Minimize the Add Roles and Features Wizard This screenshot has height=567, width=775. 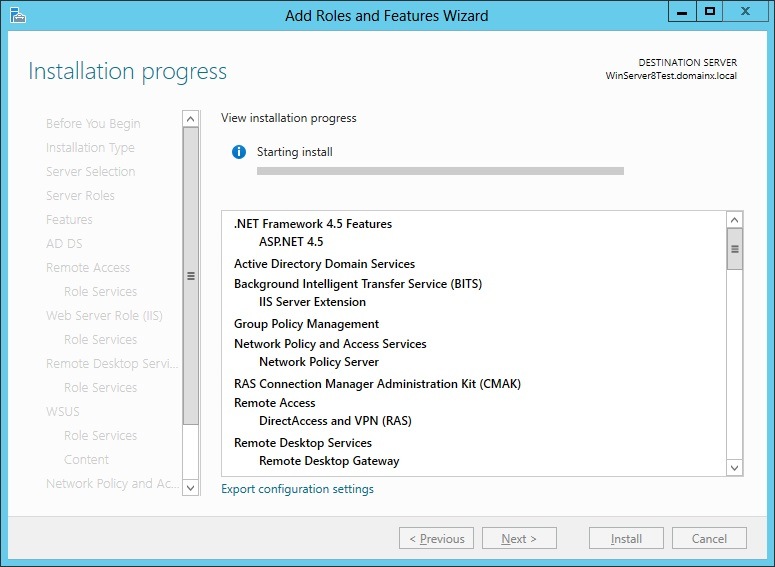(682, 12)
